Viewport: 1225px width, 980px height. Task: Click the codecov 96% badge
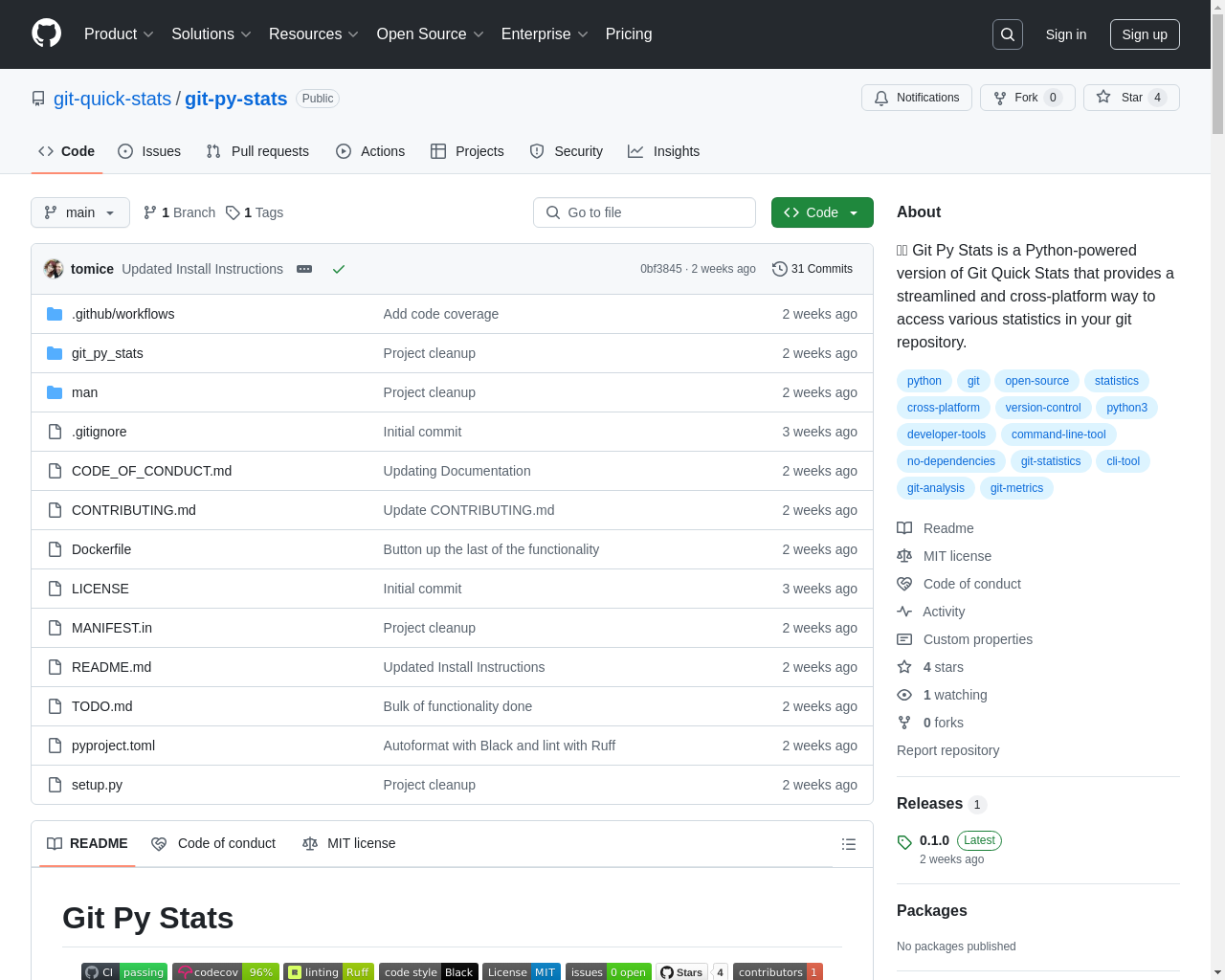[226, 971]
